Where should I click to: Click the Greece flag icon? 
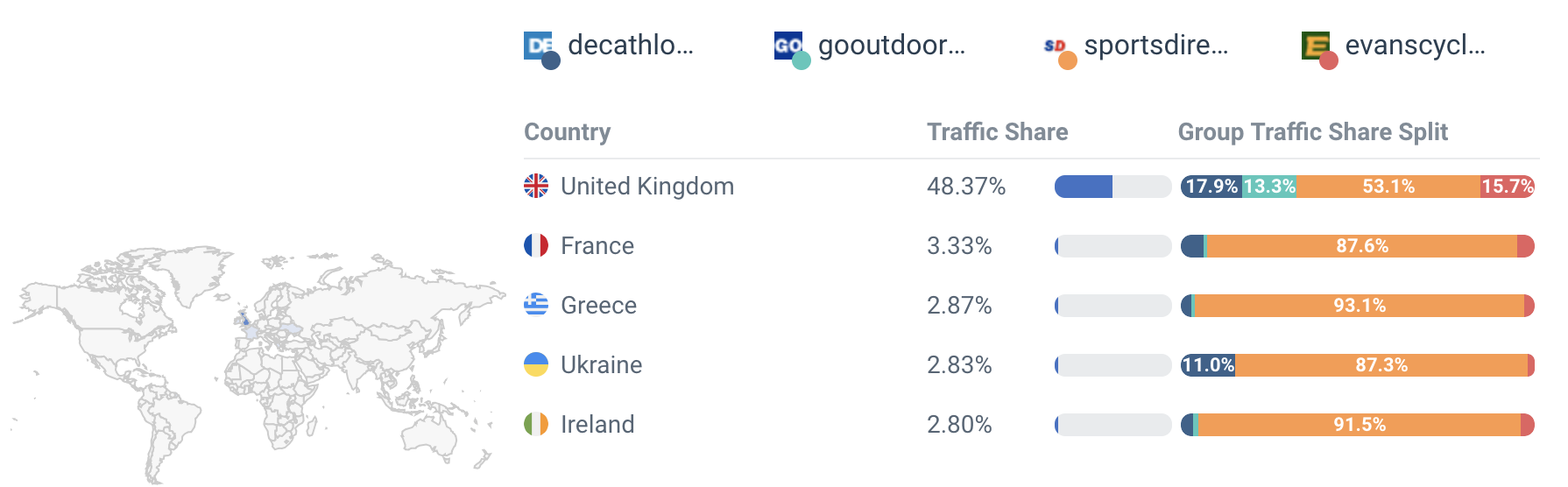[x=536, y=305]
